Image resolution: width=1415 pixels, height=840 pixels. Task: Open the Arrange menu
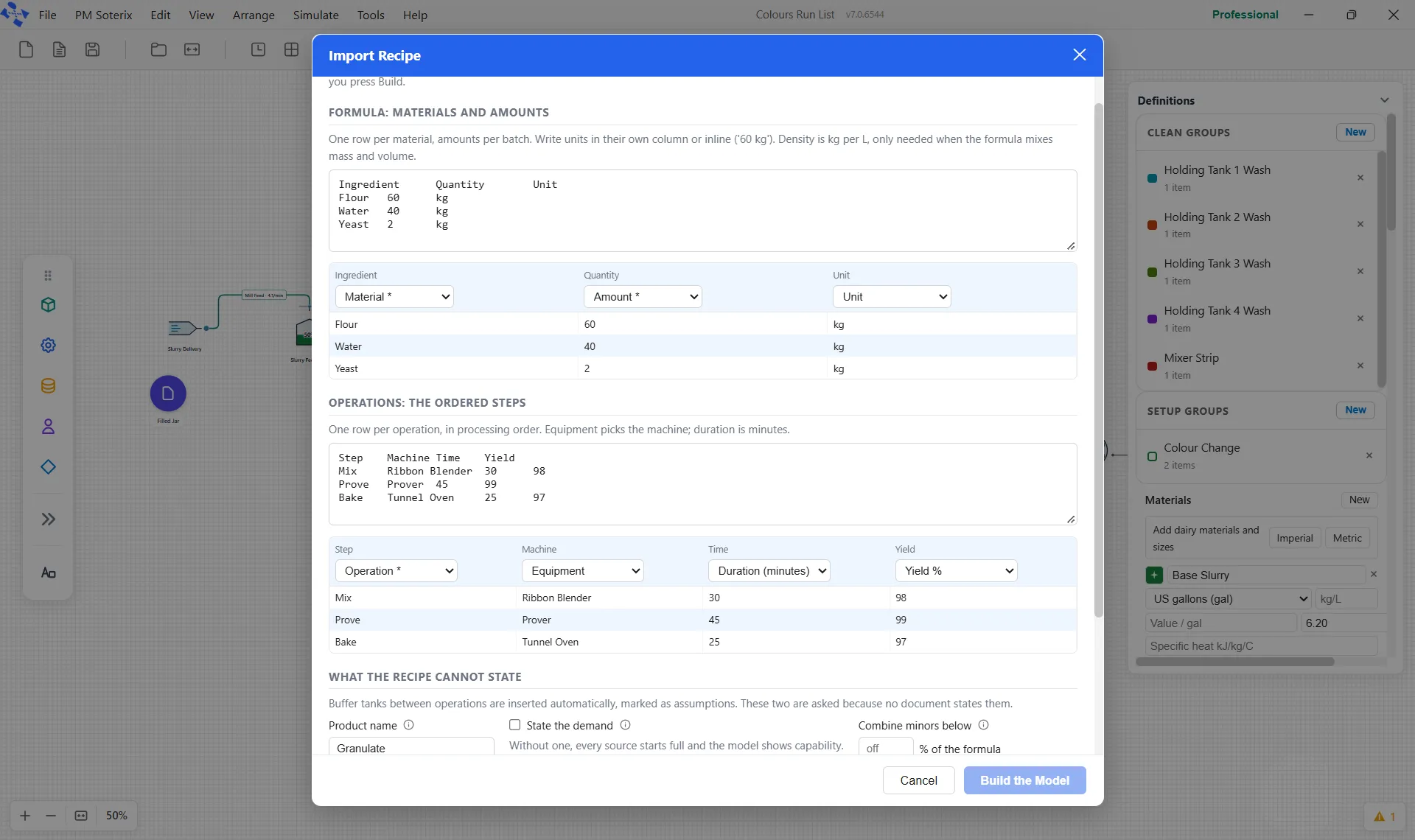254,15
